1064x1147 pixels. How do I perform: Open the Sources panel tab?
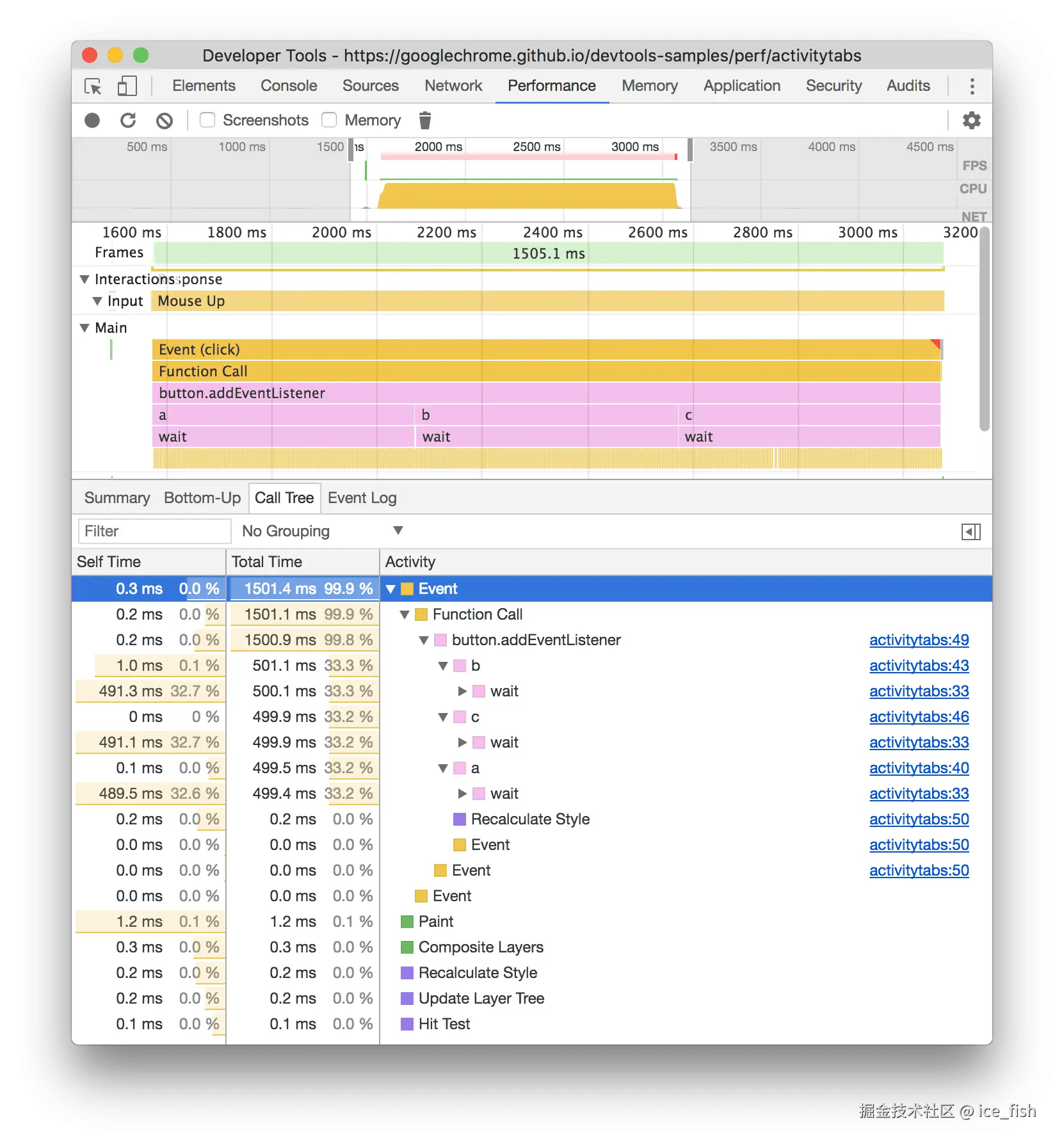(371, 86)
